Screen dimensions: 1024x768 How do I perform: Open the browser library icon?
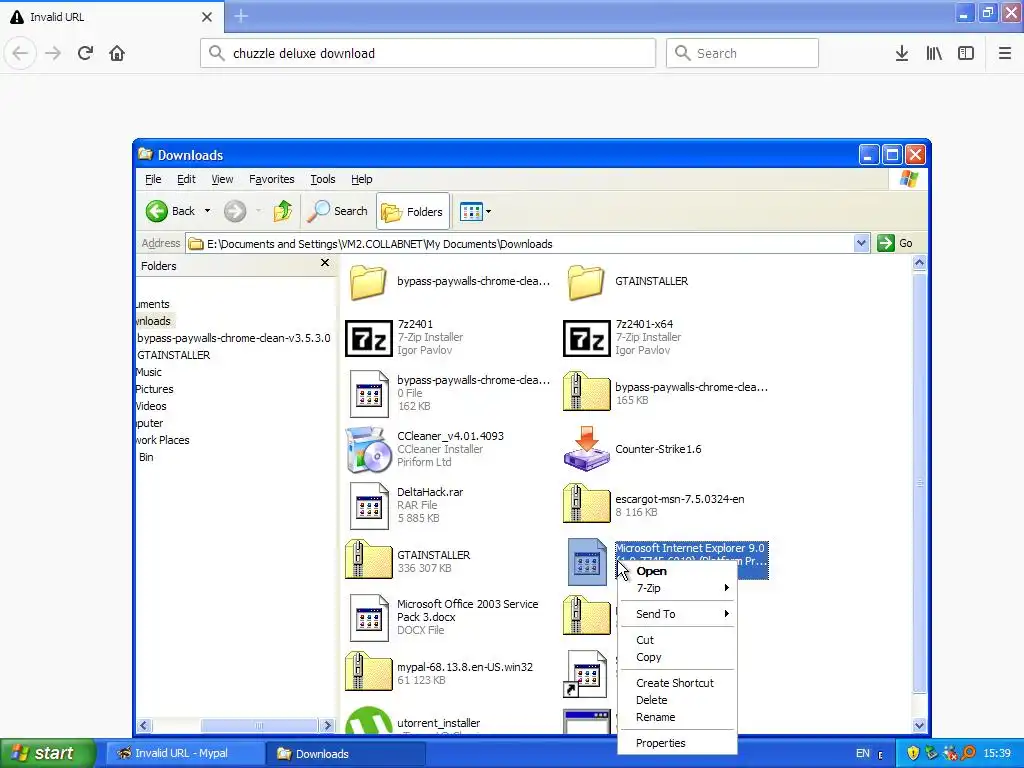click(934, 53)
